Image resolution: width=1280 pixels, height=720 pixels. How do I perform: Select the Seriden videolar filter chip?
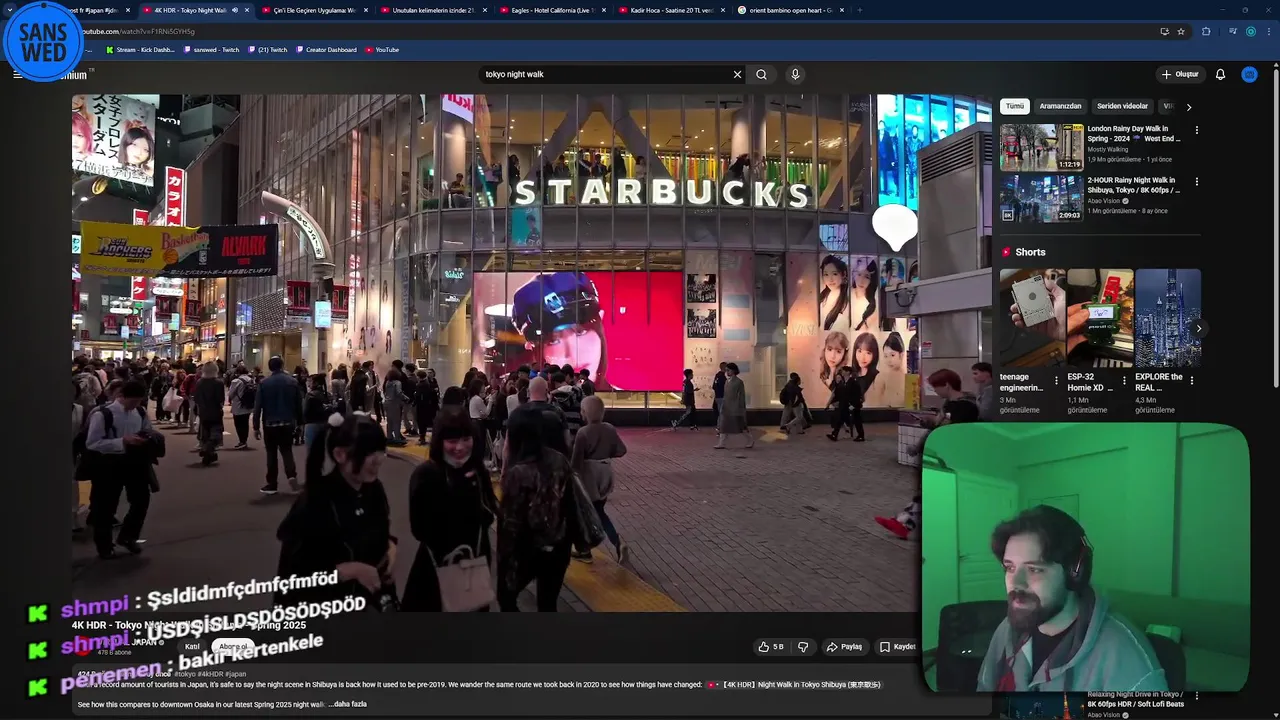(x=1122, y=106)
